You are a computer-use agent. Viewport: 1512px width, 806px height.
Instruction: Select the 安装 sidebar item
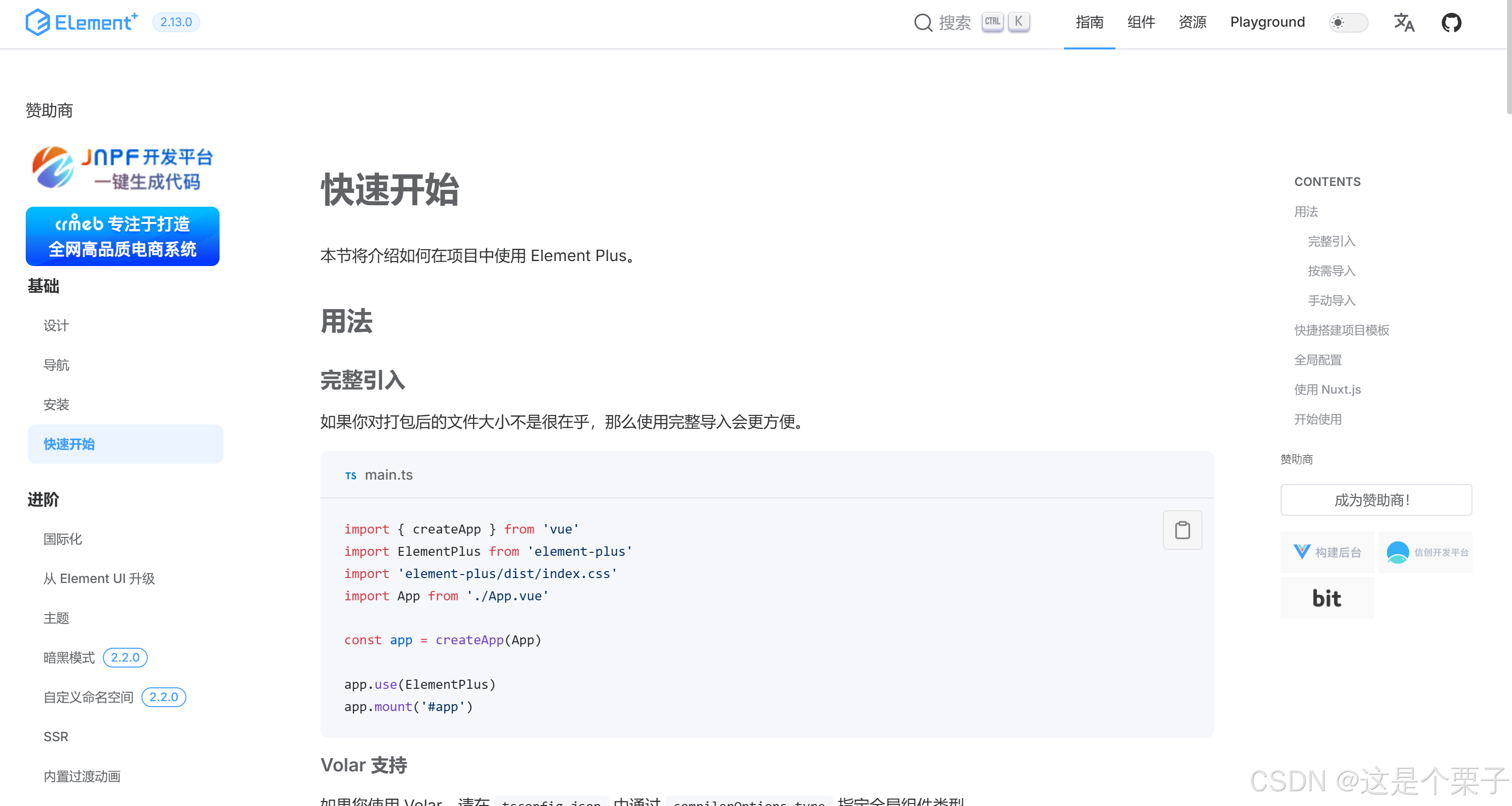pos(56,404)
